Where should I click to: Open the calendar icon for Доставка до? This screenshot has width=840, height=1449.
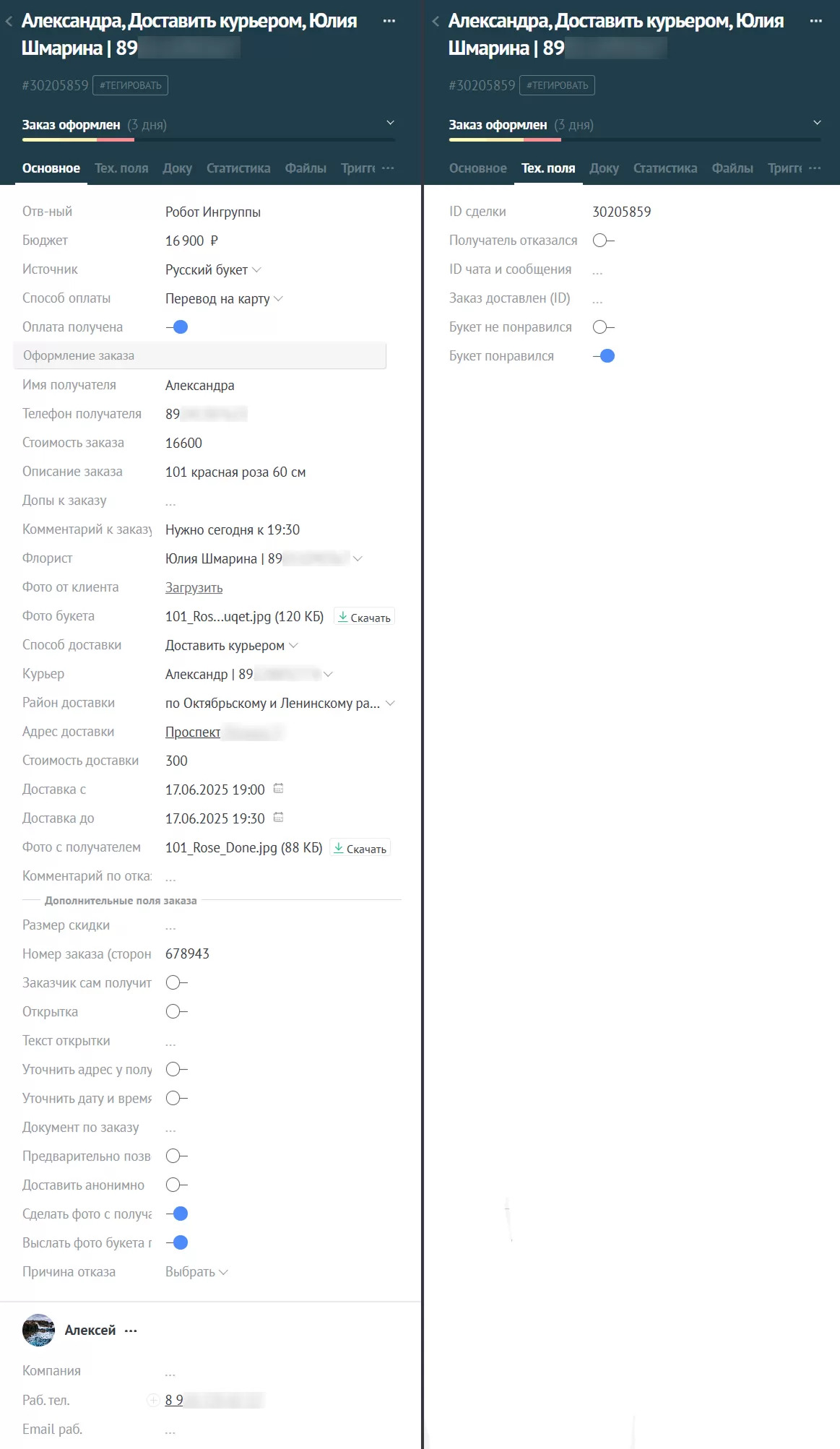coord(278,818)
